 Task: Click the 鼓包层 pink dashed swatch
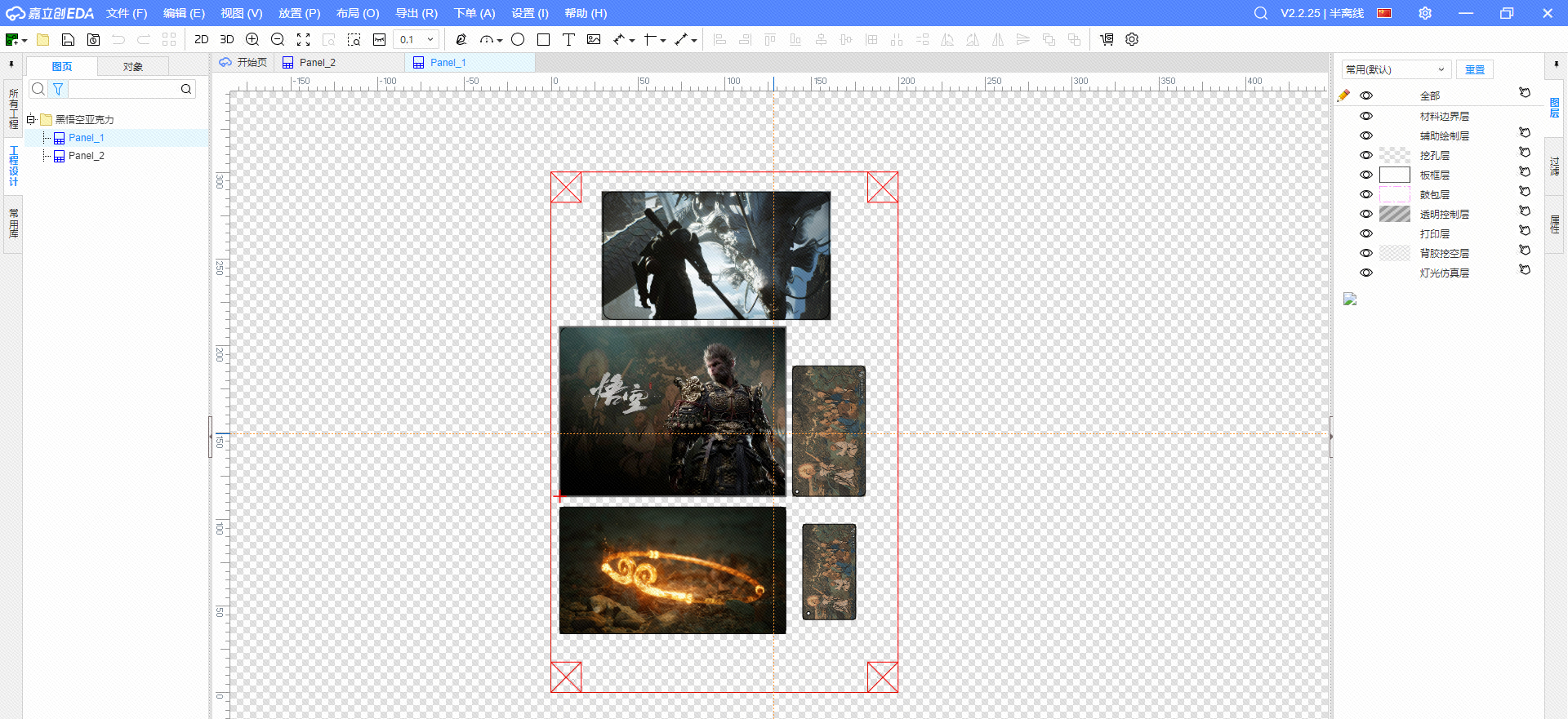pyautogui.click(x=1395, y=194)
